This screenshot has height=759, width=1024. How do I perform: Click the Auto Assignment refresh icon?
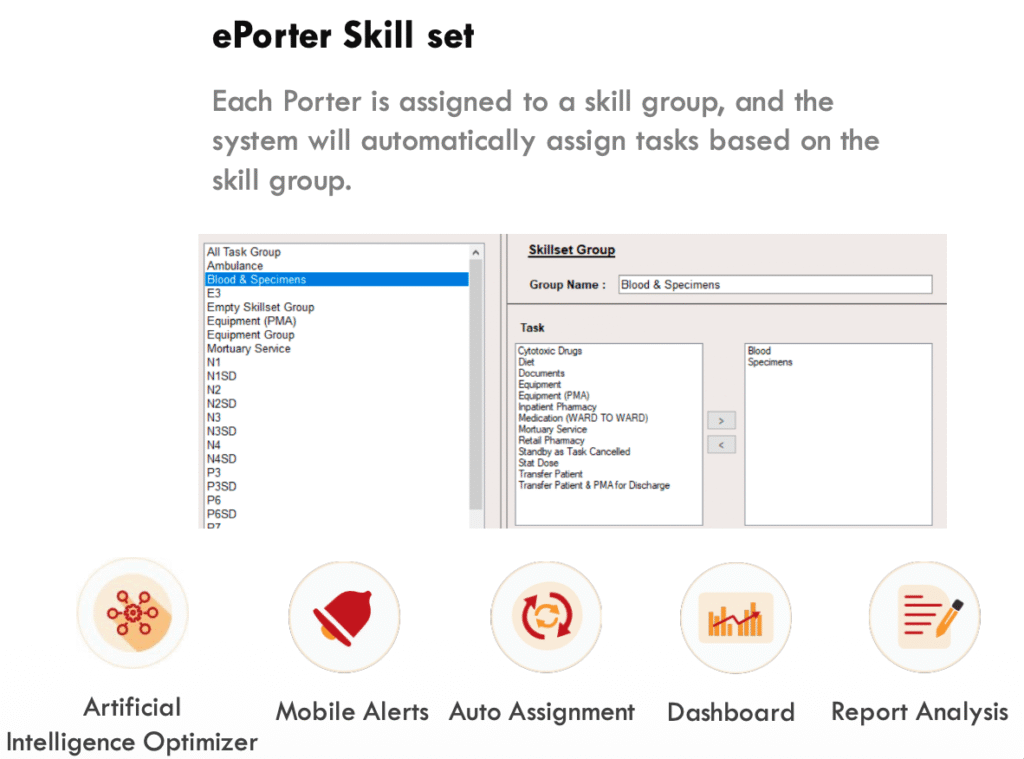[x=545, y=616]
